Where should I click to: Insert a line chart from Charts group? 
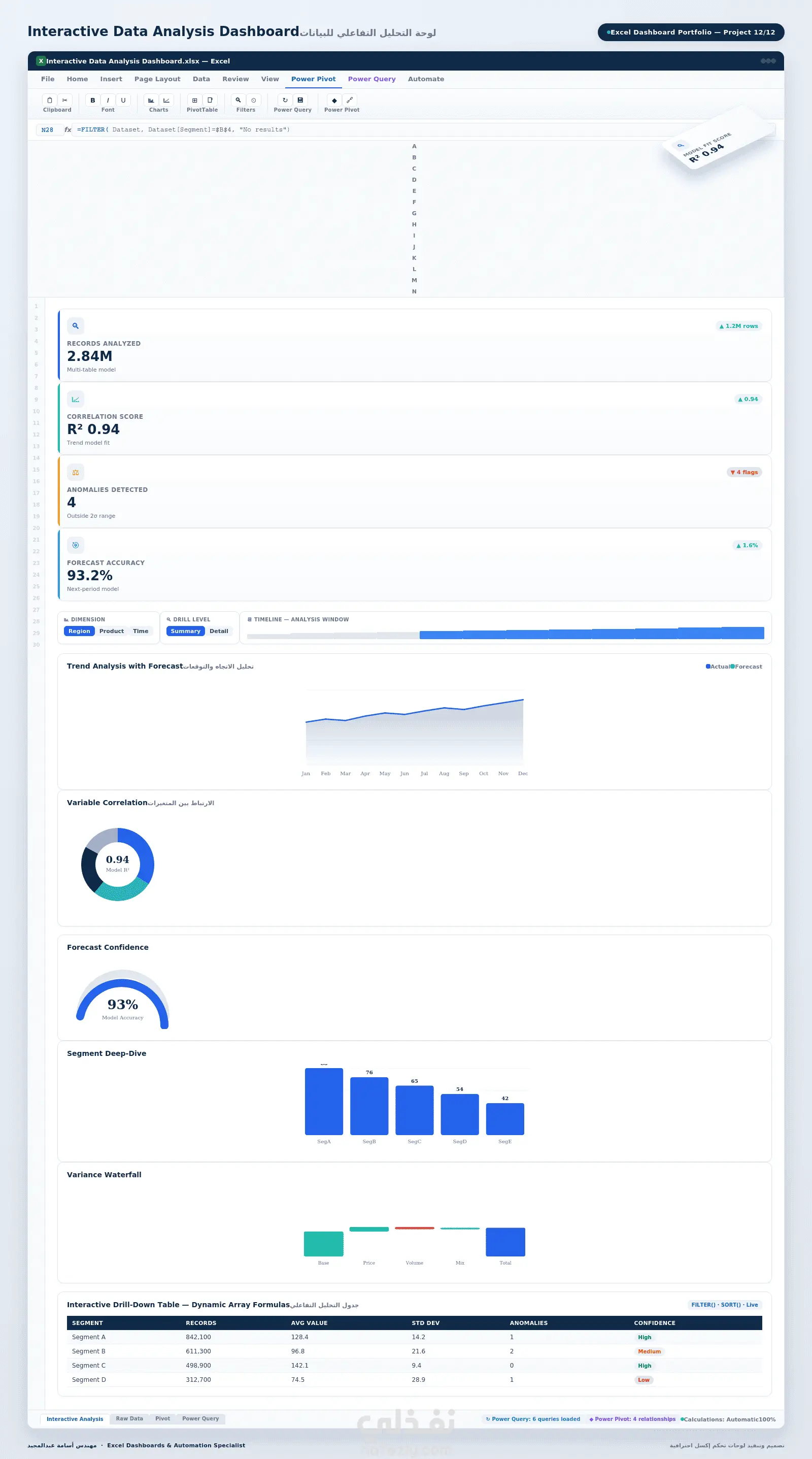coord(166,100)
